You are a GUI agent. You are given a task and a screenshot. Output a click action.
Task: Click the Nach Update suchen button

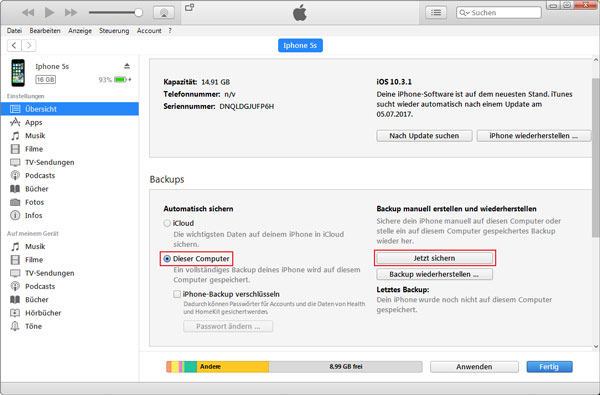click(x=424, y=136)
